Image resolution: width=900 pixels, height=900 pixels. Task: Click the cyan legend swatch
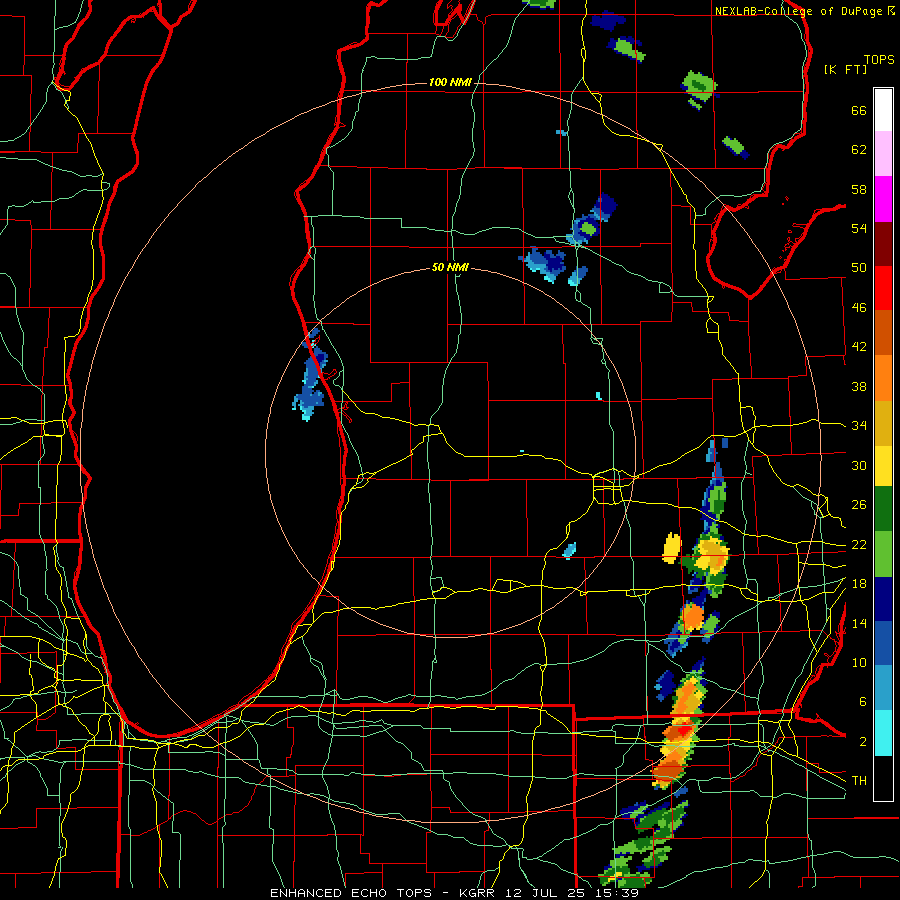click(883, 733)
